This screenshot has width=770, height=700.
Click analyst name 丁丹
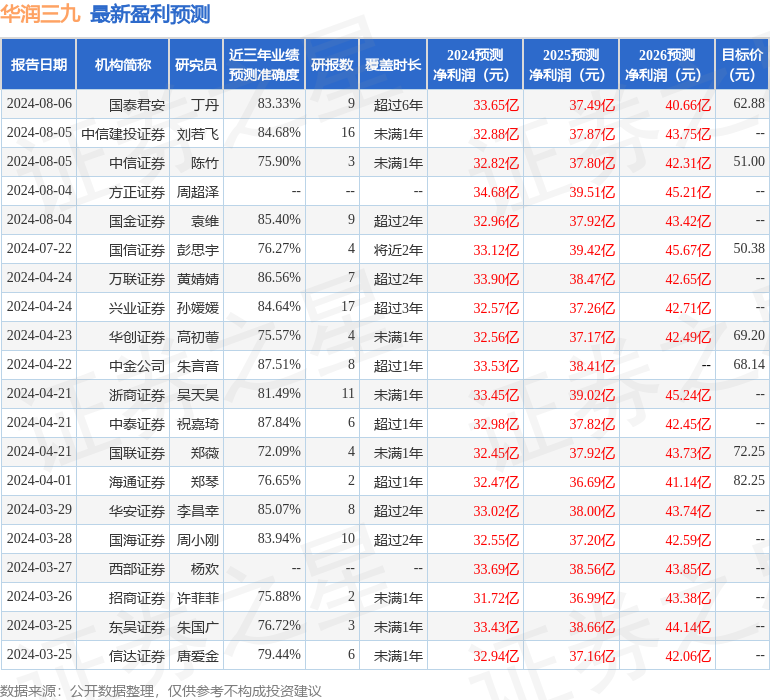(x=205, y=105)
